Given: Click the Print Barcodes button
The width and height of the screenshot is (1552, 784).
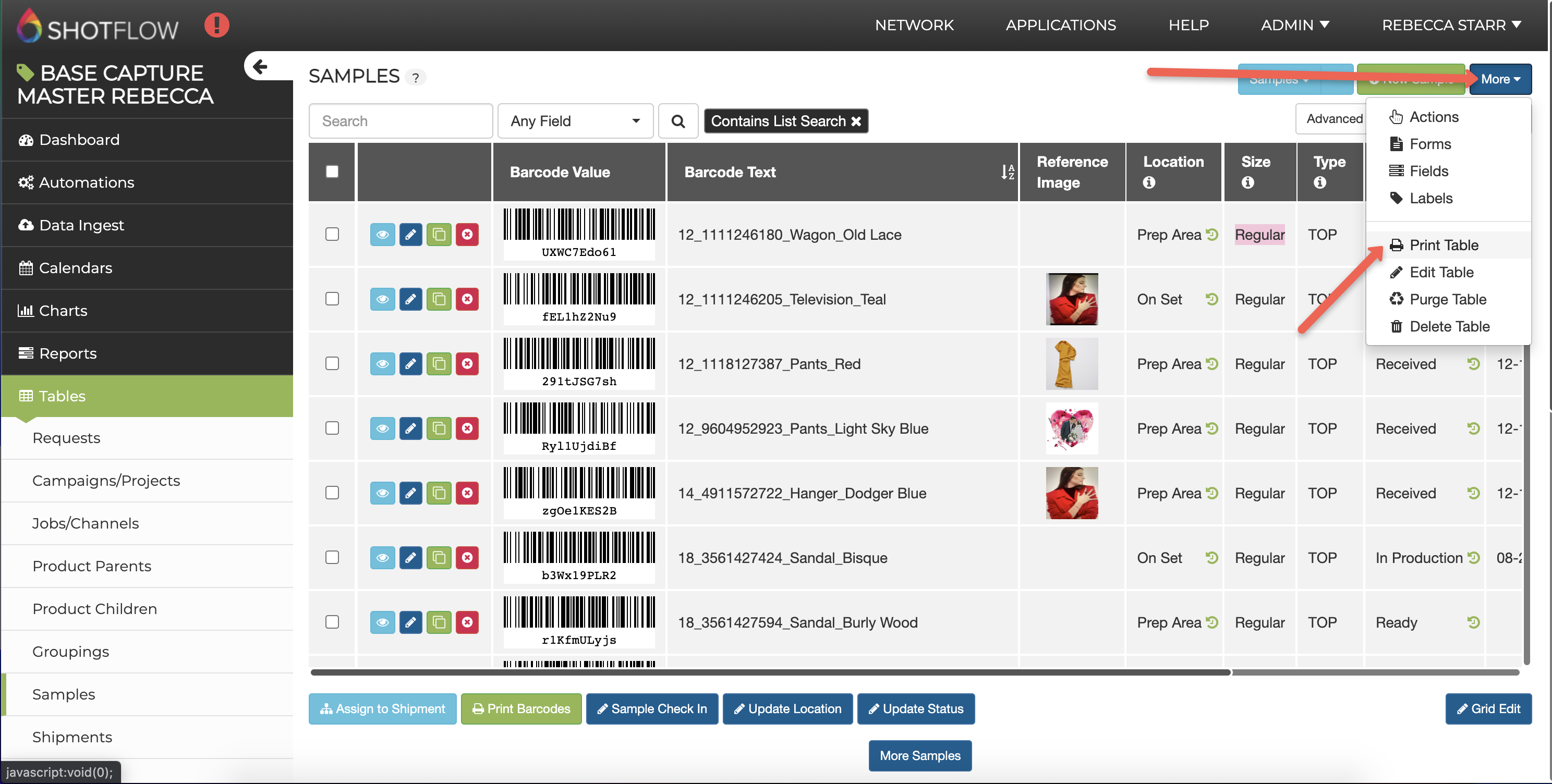Looking at the screenshot, I should pos(521,709).
